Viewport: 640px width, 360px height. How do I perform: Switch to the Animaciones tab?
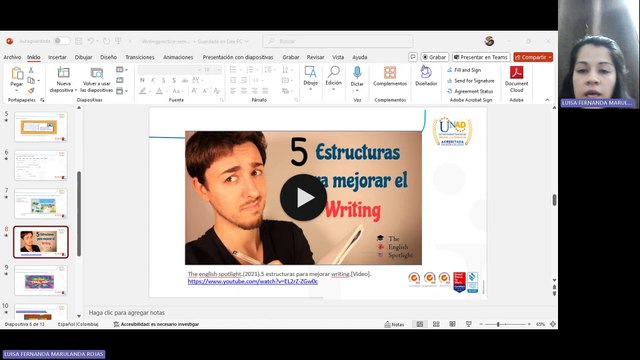point(178,57)
